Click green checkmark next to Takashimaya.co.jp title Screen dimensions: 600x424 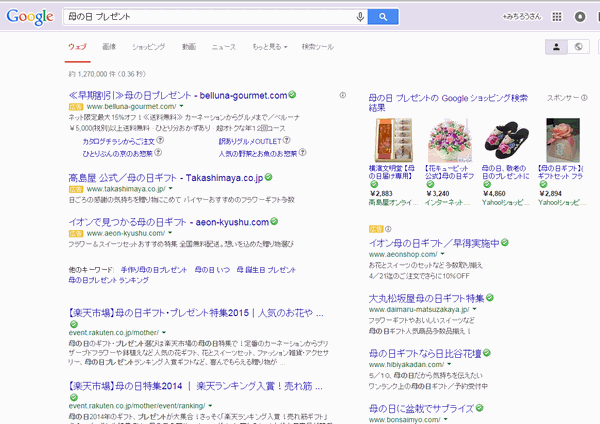pyautogui.click(x=268, y=177)
